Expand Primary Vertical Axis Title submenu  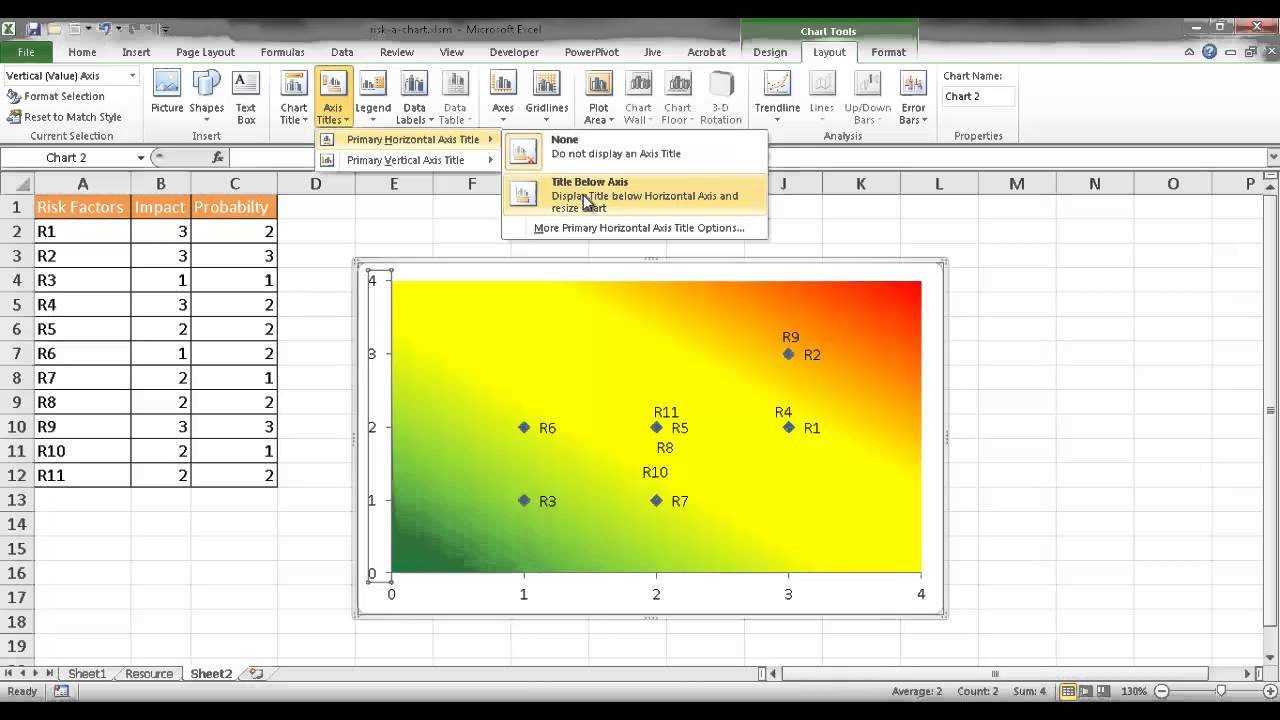tap(404, 160)
